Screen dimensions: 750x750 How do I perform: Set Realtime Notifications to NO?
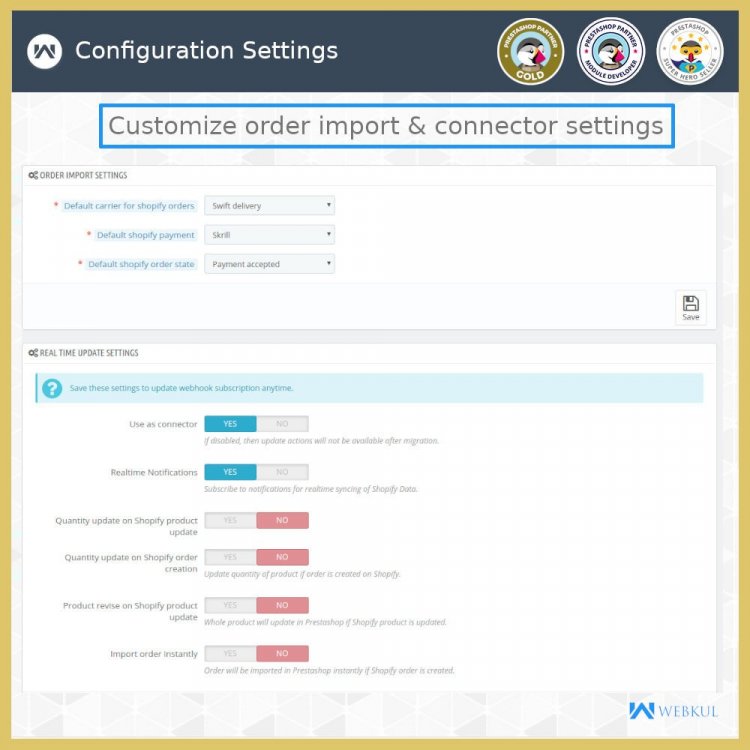[x=282, y=472]
